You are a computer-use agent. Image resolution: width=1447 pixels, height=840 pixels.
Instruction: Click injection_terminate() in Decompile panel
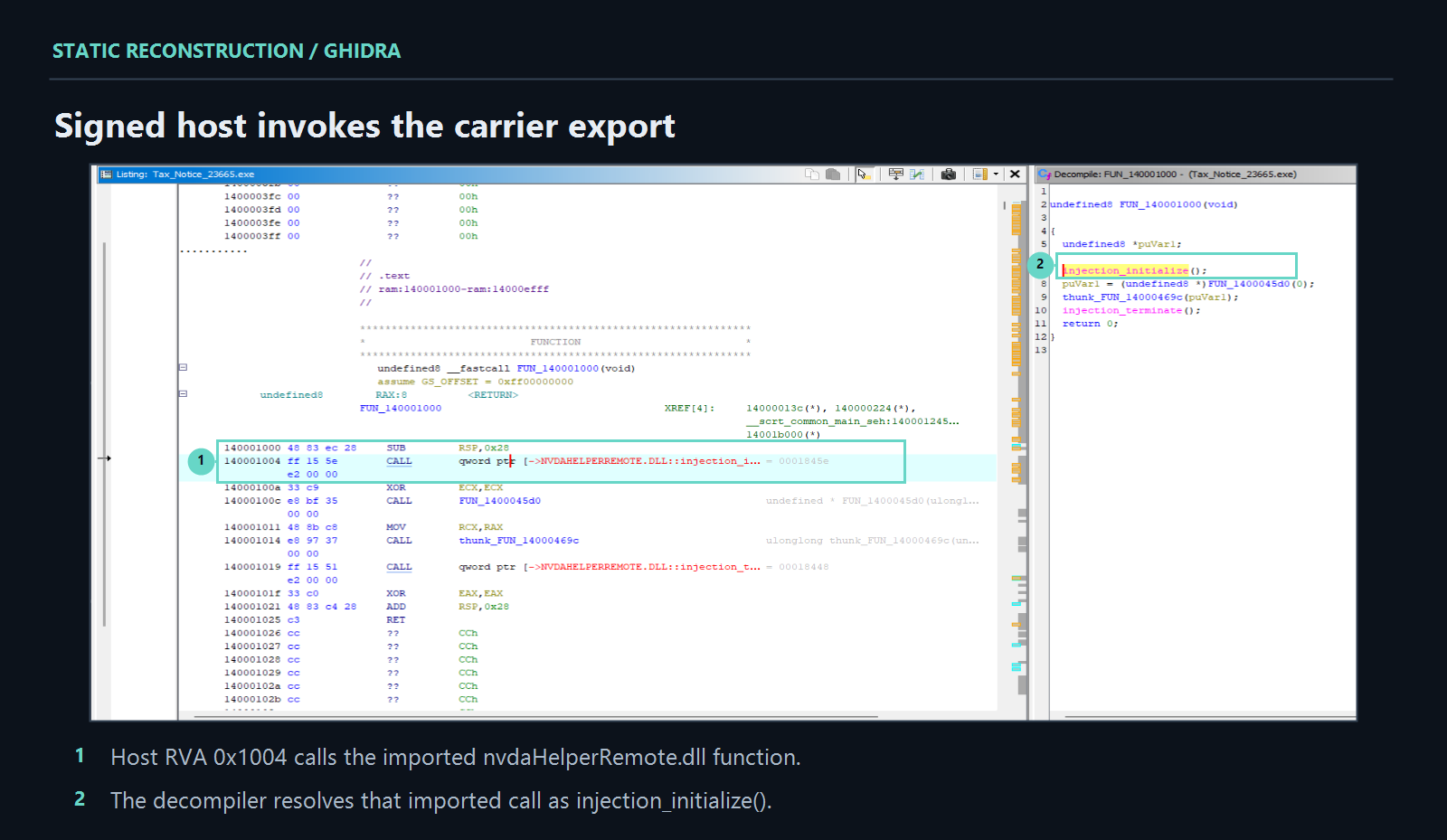point(1130,310)
